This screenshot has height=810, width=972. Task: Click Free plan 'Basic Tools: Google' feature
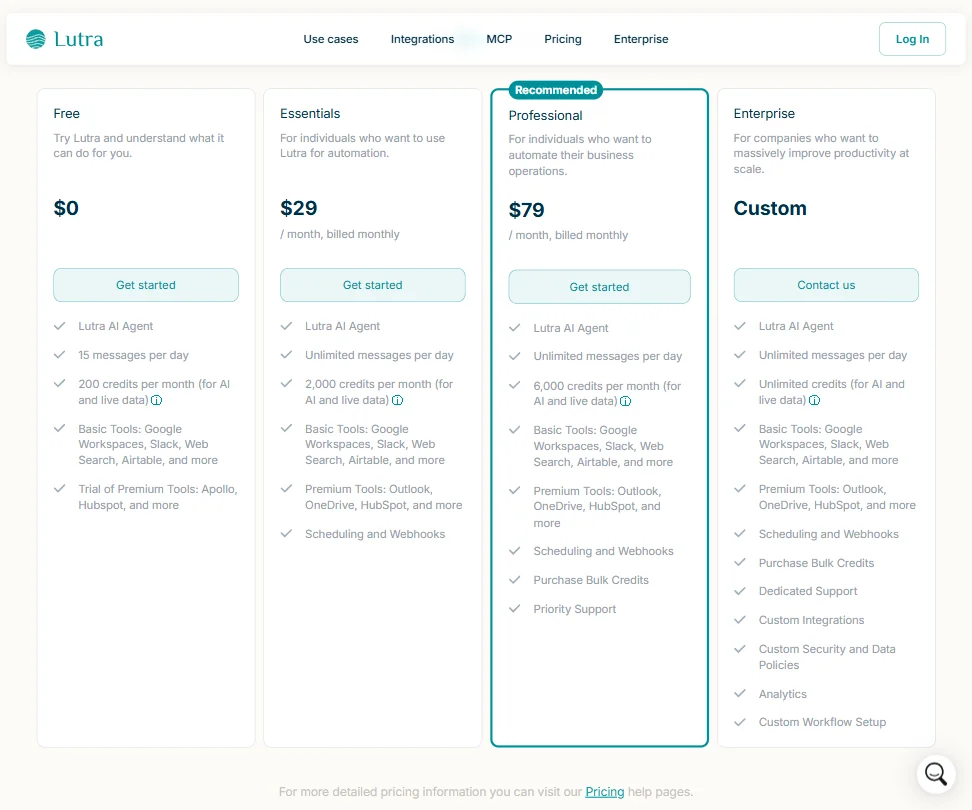pyautogui.click(x=148, y=444)
